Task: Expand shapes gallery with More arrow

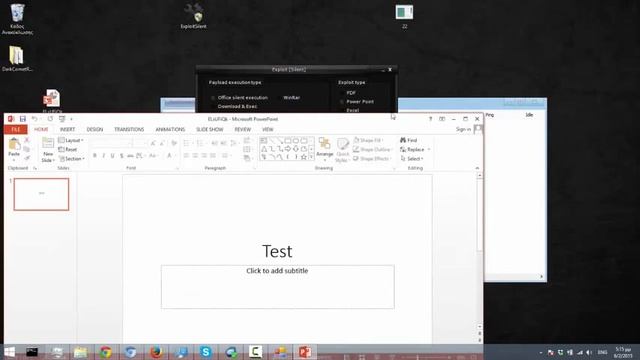Action: click(311, 157)
